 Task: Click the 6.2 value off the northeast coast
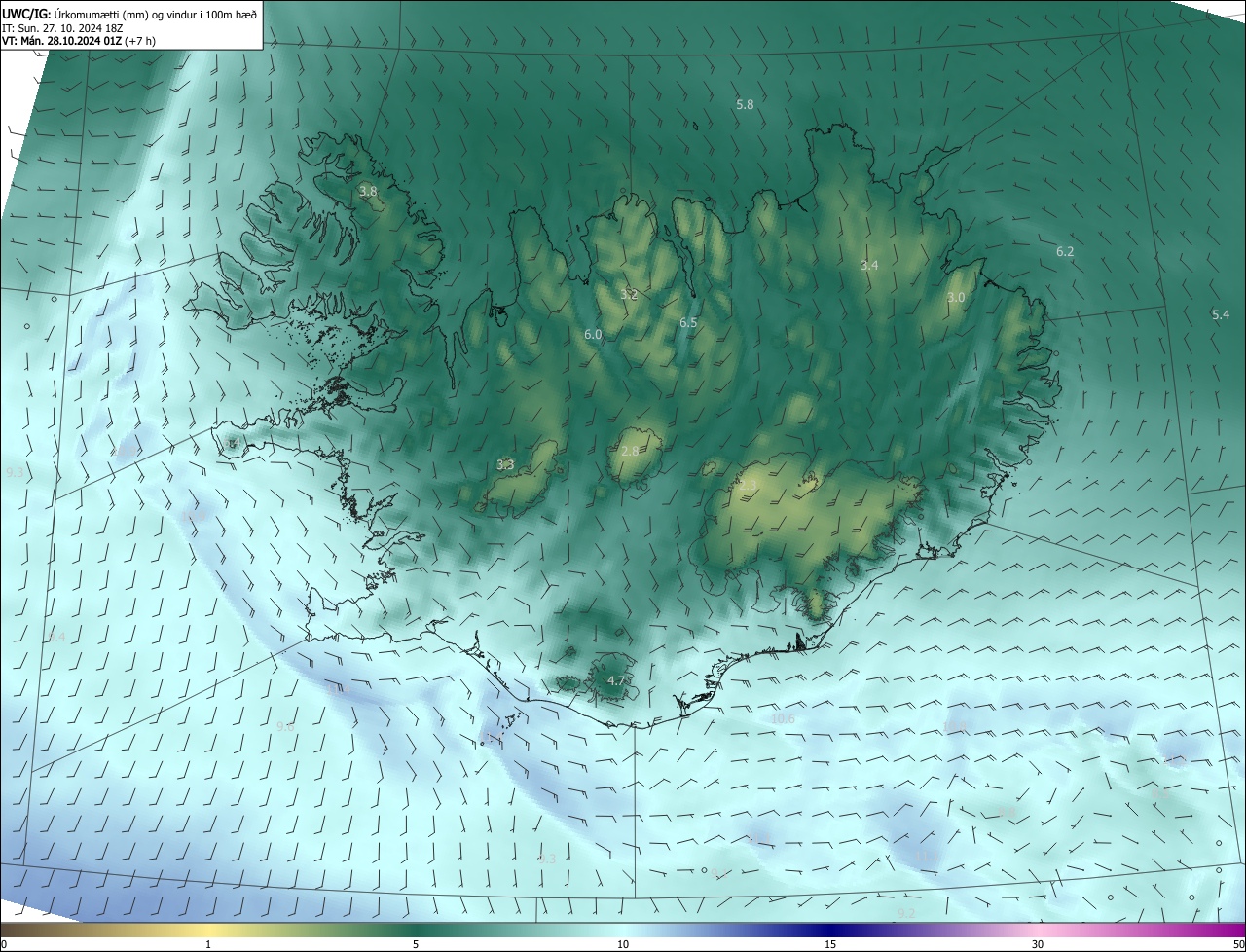click(x=1065, y=252)
